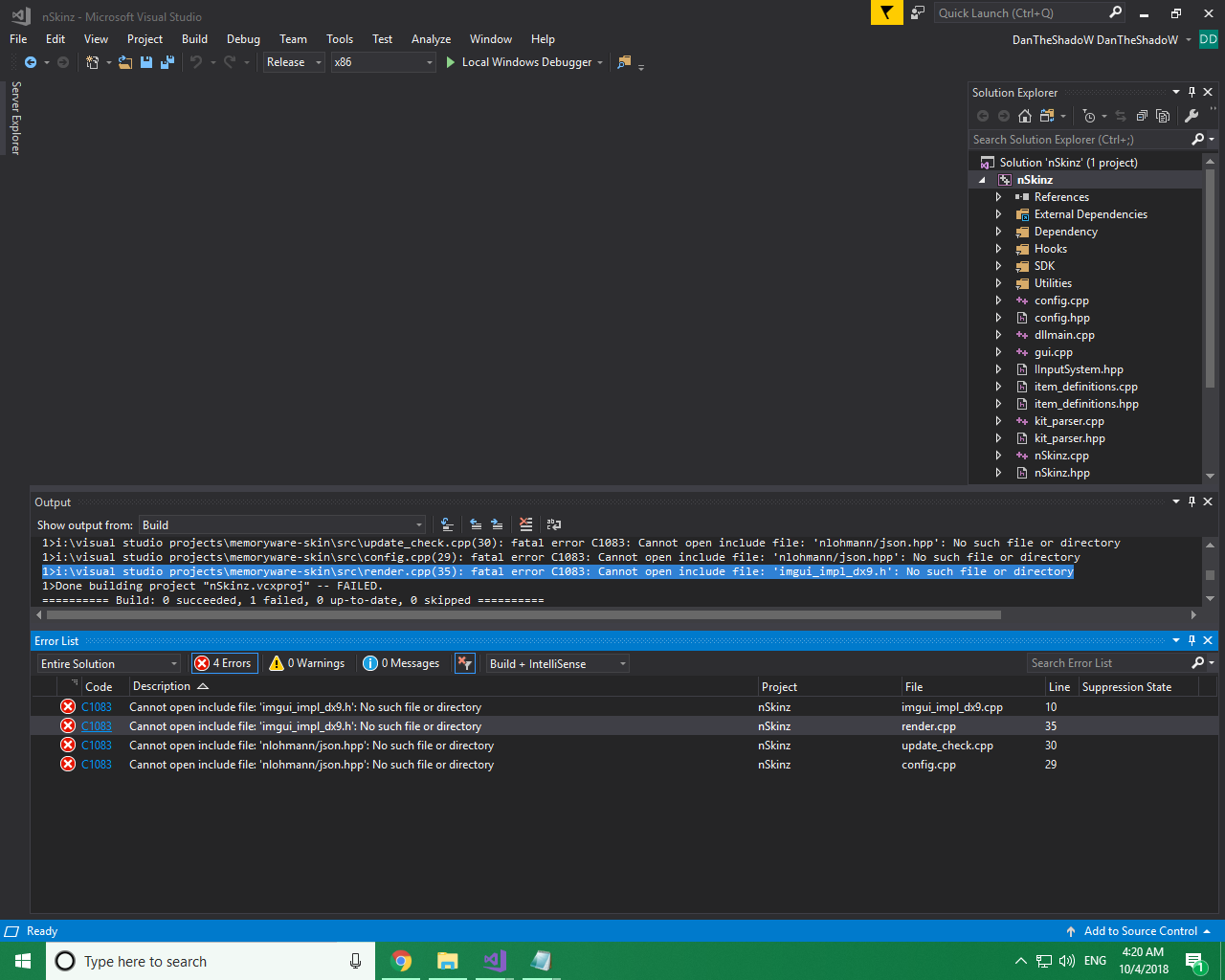The width and height of the screenshot is (1225, 980).
Task: Click the Pending Changes Filter clock icon
Action: pyautogui.click(x=1089, y=116)
